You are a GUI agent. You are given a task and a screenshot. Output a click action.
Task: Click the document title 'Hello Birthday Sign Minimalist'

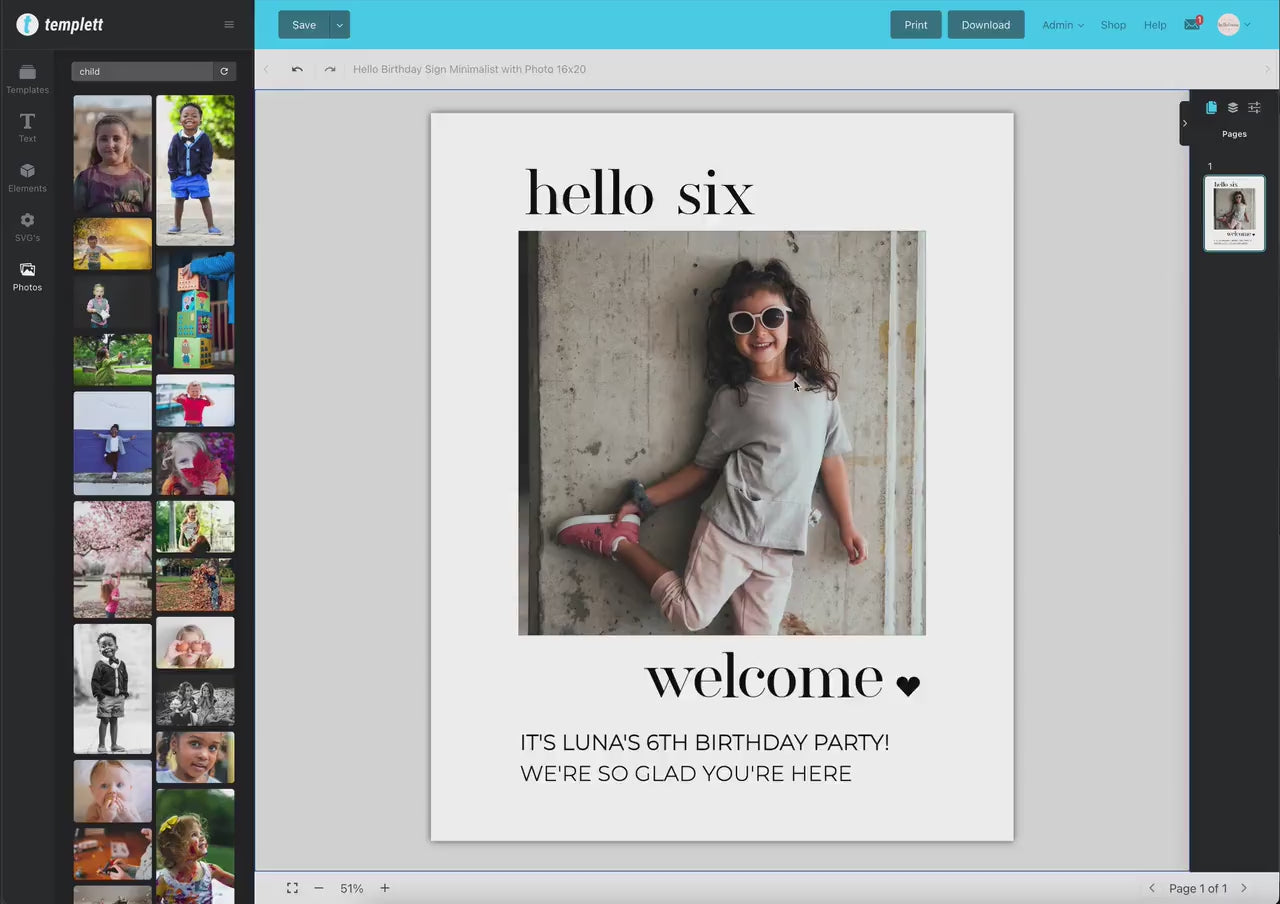click(x=469, y=69)
